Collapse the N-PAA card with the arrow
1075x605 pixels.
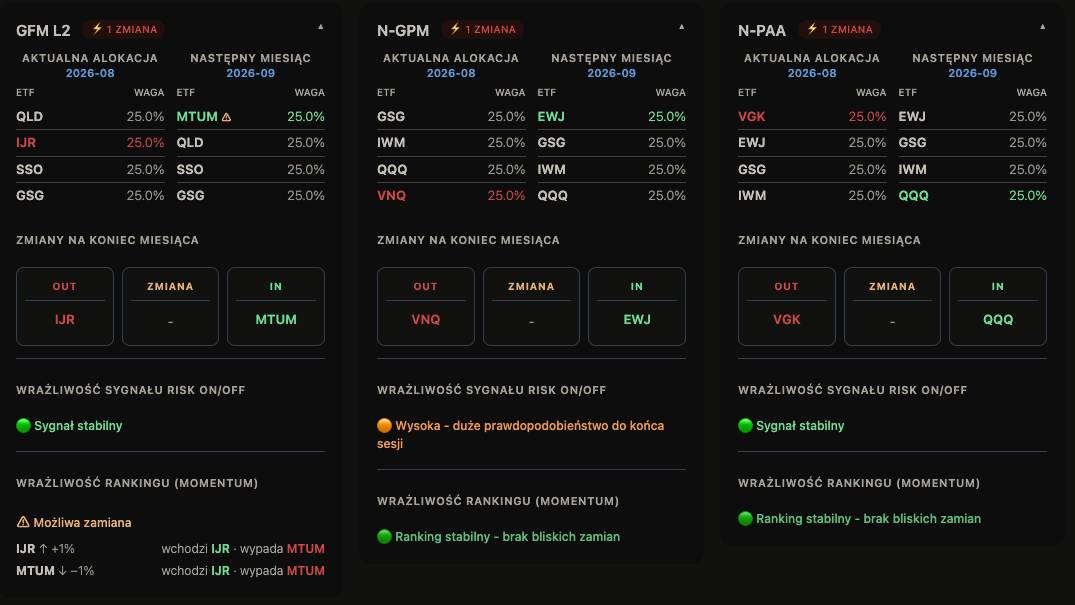pos(1042,27)
